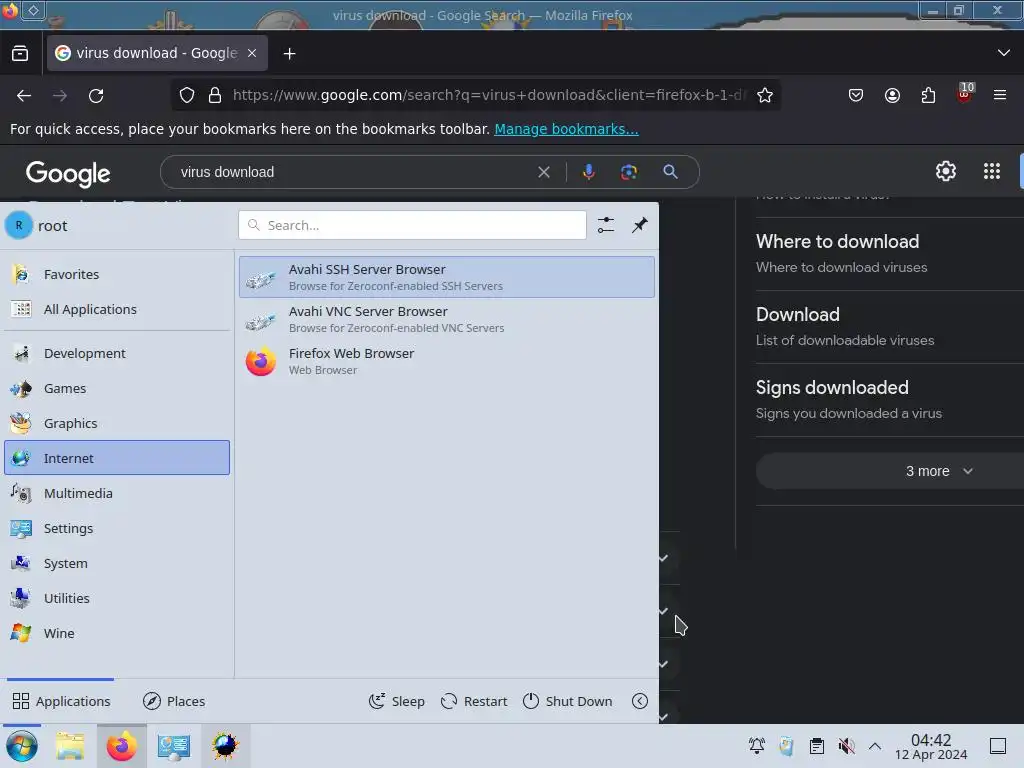The height and width of the screenshot is (768, 1024).
Task: Open Where to download suggestion
Action: point(889,254)
